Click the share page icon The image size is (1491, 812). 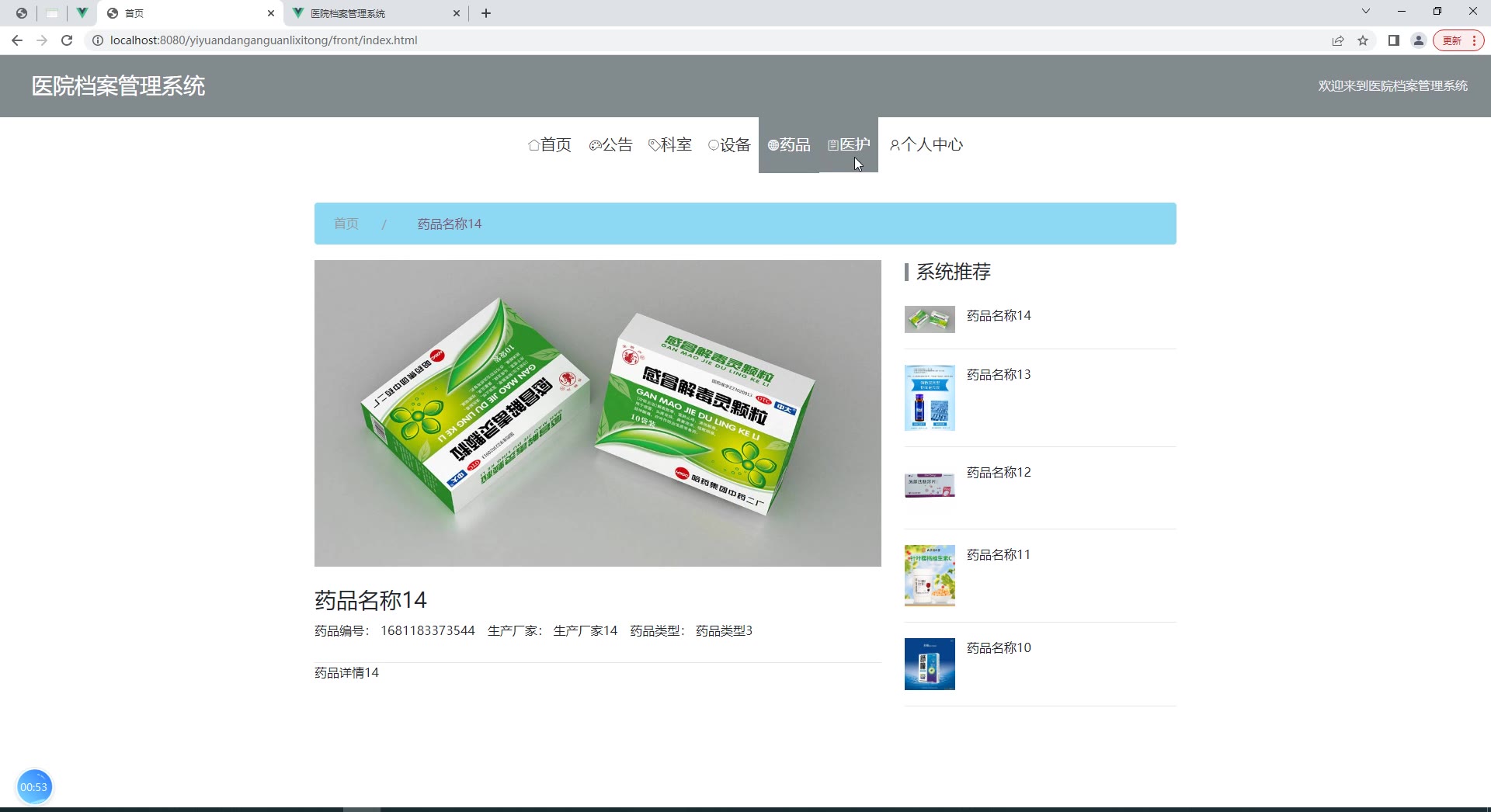1338,40
